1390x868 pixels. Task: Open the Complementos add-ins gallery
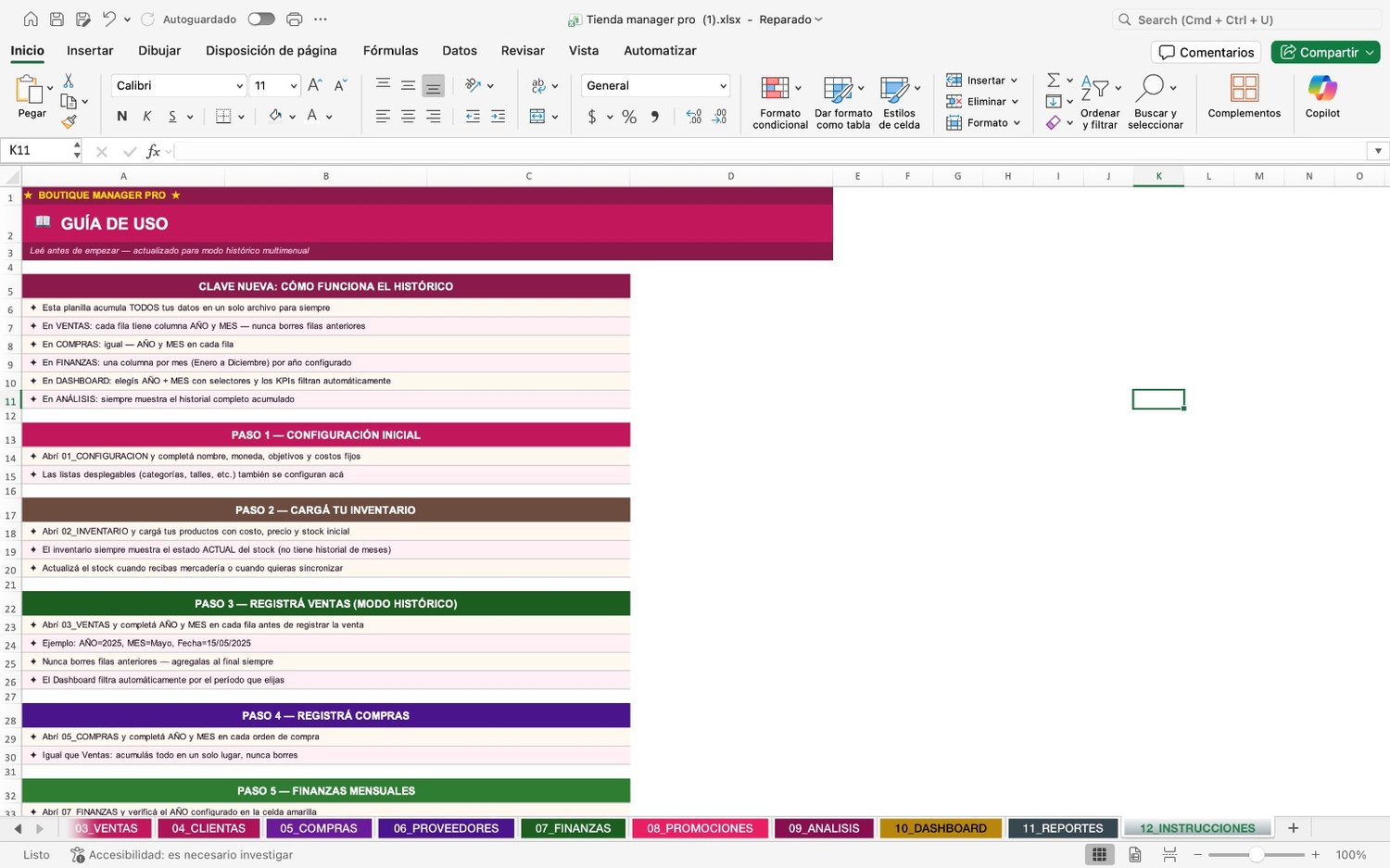1245,97
